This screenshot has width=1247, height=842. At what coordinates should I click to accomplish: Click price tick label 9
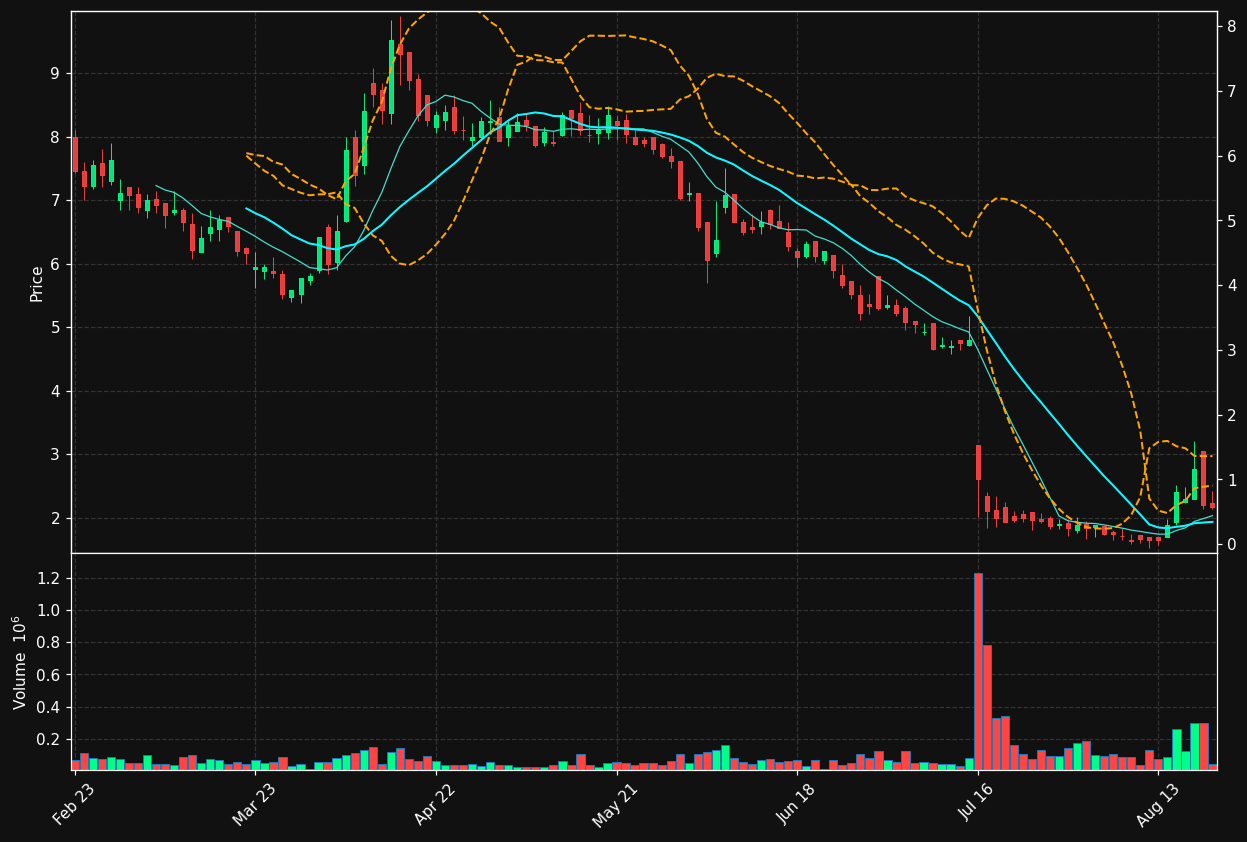pos(56,74)
